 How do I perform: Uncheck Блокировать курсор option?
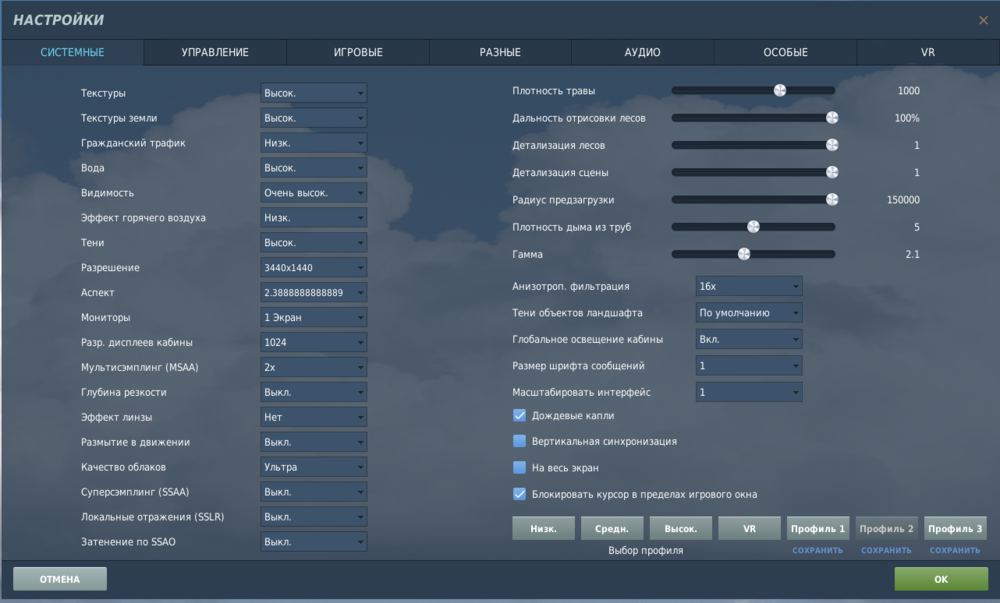pos(519,493)
